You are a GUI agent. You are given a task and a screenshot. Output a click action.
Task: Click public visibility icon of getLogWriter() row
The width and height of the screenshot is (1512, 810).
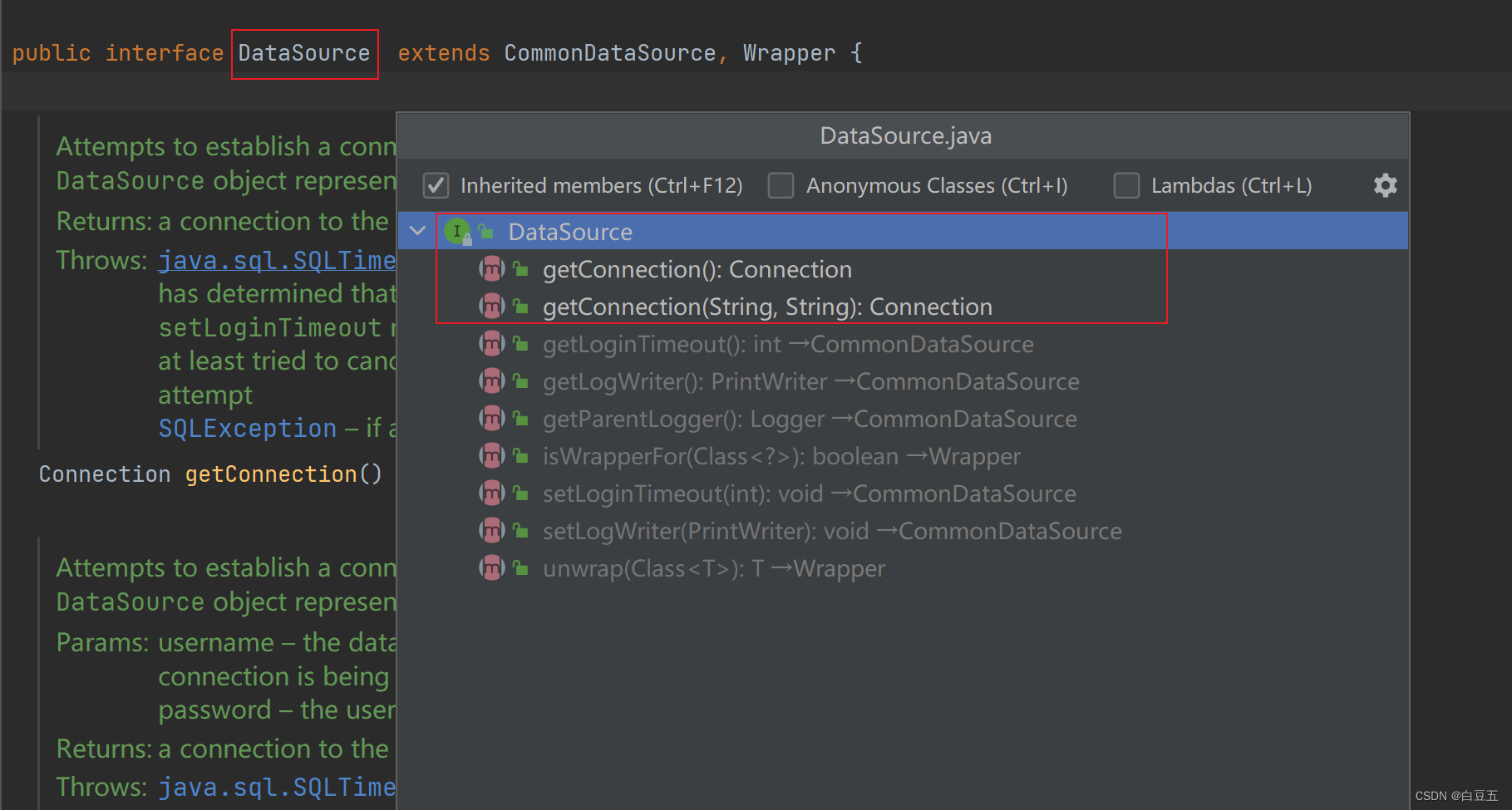click(x=520, y=380)
